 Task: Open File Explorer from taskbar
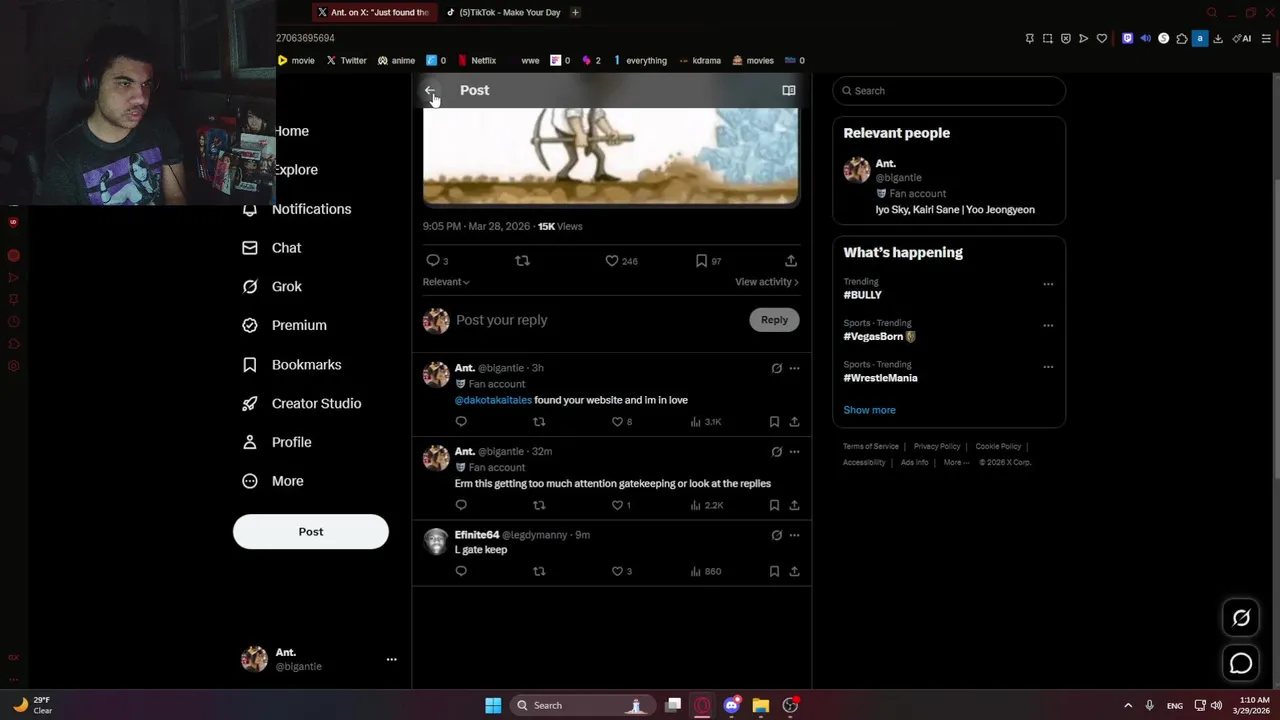[x=761, y=705]
